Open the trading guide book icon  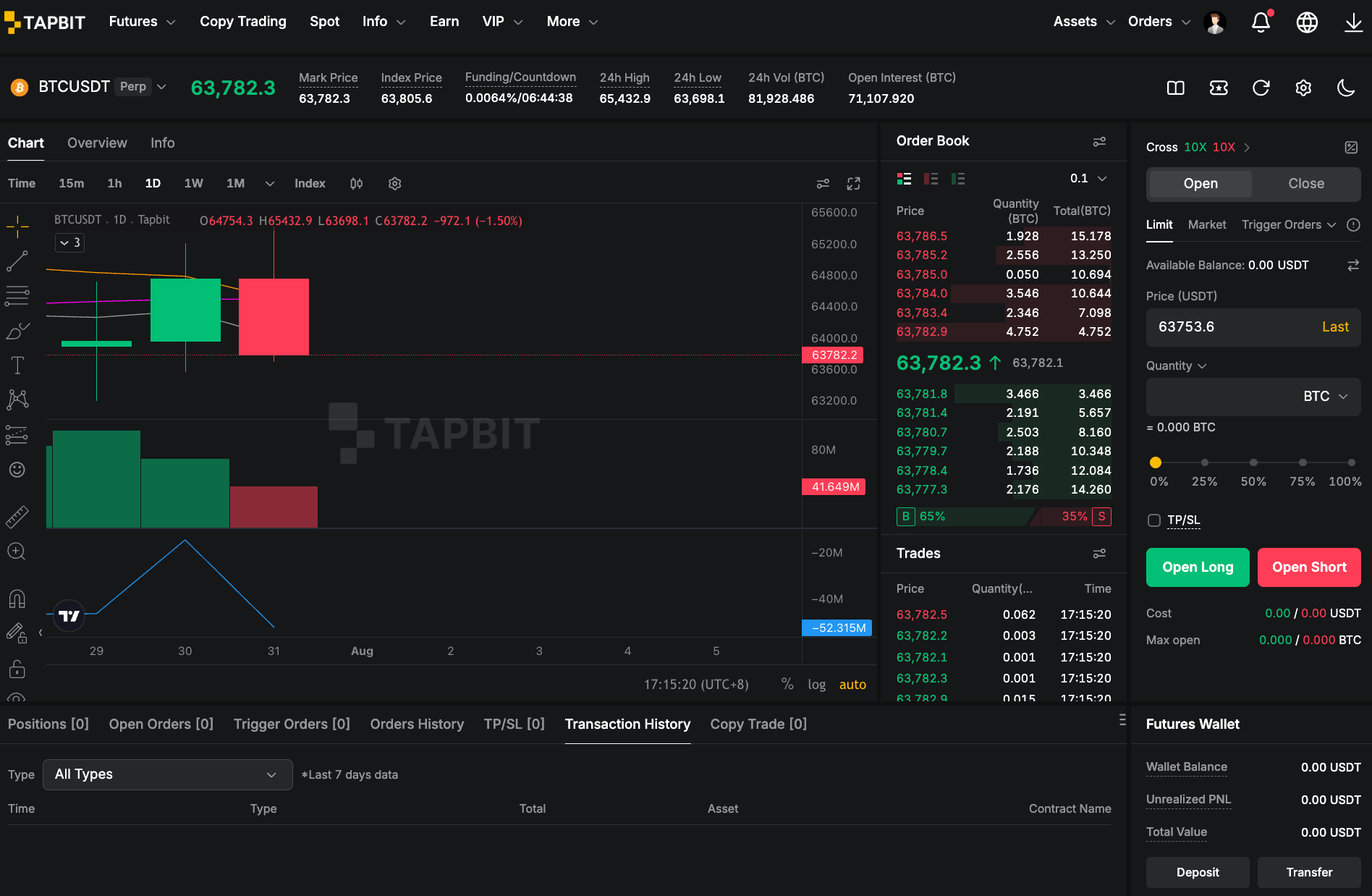1176,88
